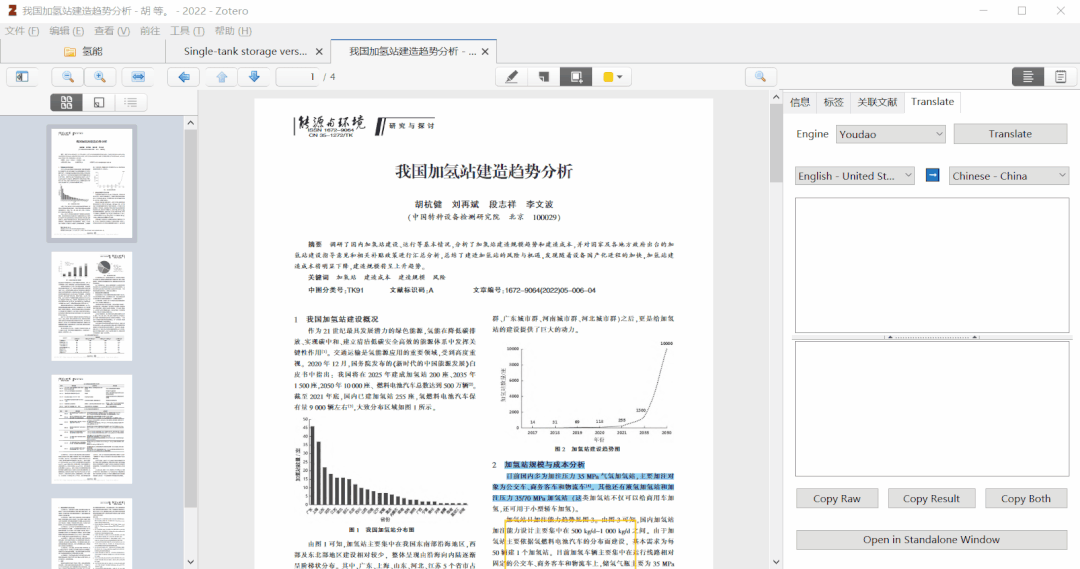The height and width of the screenshot is (569, 1080).
Task: Click document scrollbar up arrow
Action: [x=776, y=98]
